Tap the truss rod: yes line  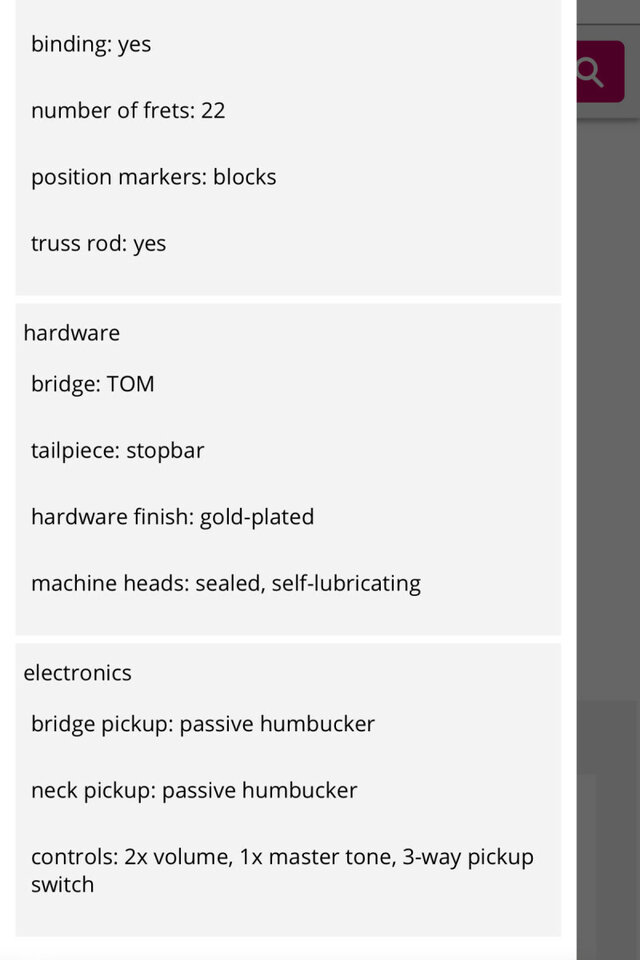click(99, 244)
